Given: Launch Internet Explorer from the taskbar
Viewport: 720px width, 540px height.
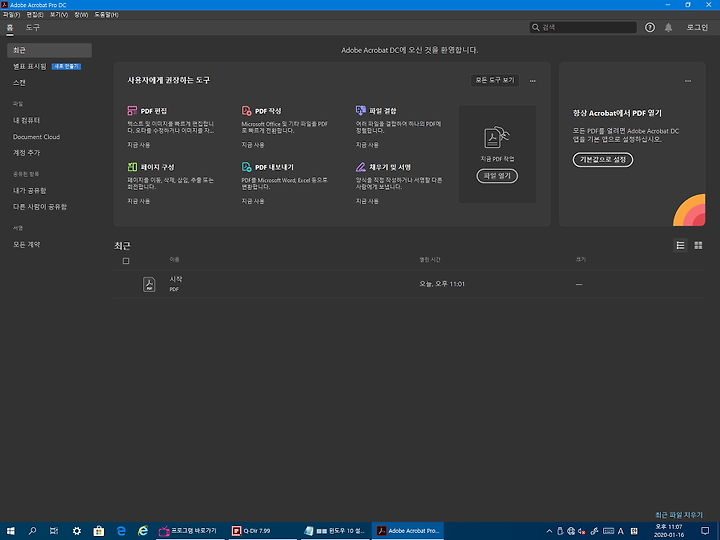Looking at the screenshot, I should point(143,531).
